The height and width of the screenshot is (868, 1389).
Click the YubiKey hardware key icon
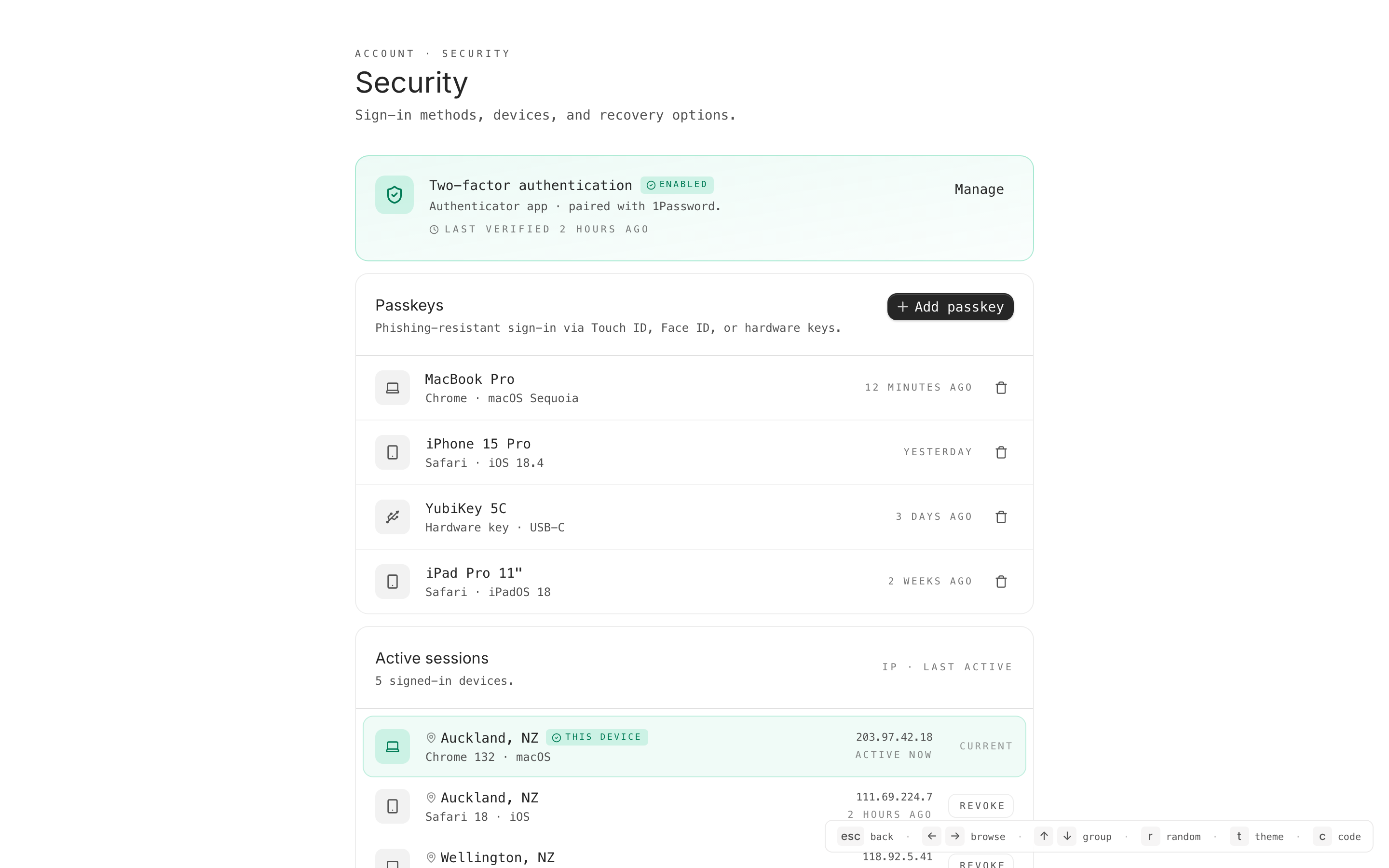pyautogui.click(x=393, y=516)
